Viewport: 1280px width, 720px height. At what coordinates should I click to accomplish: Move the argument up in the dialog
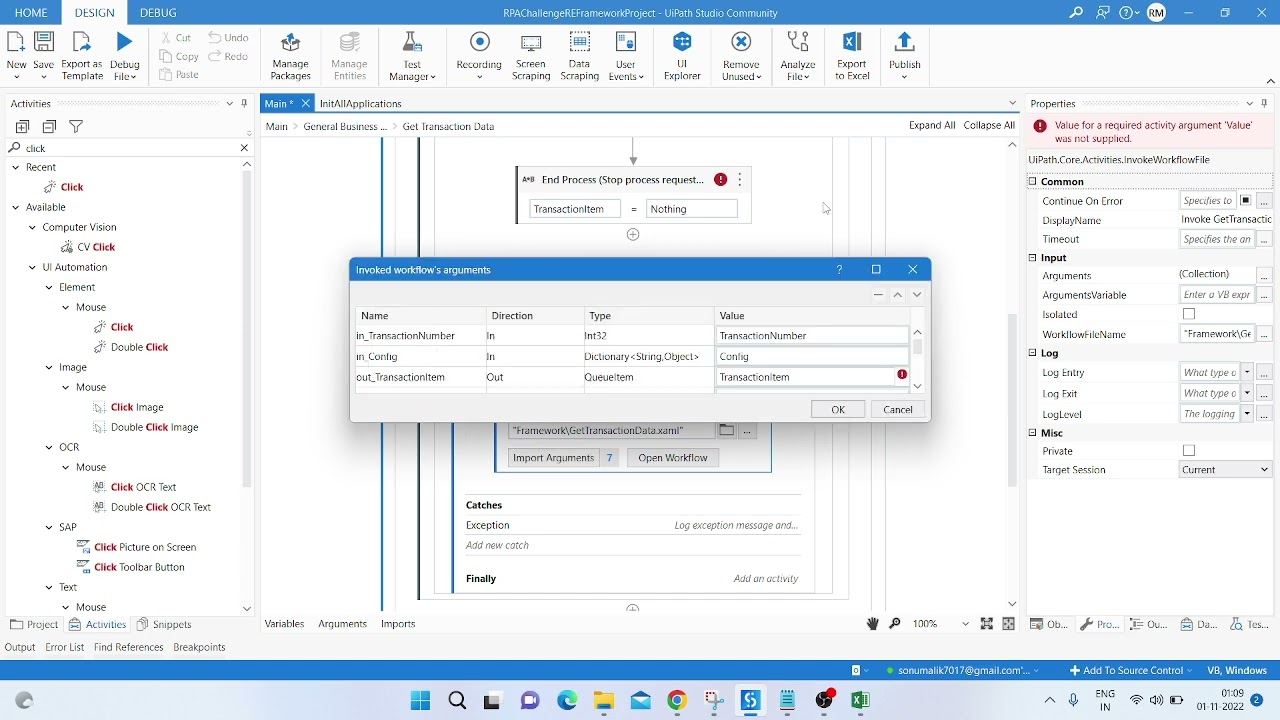(897, 295)
